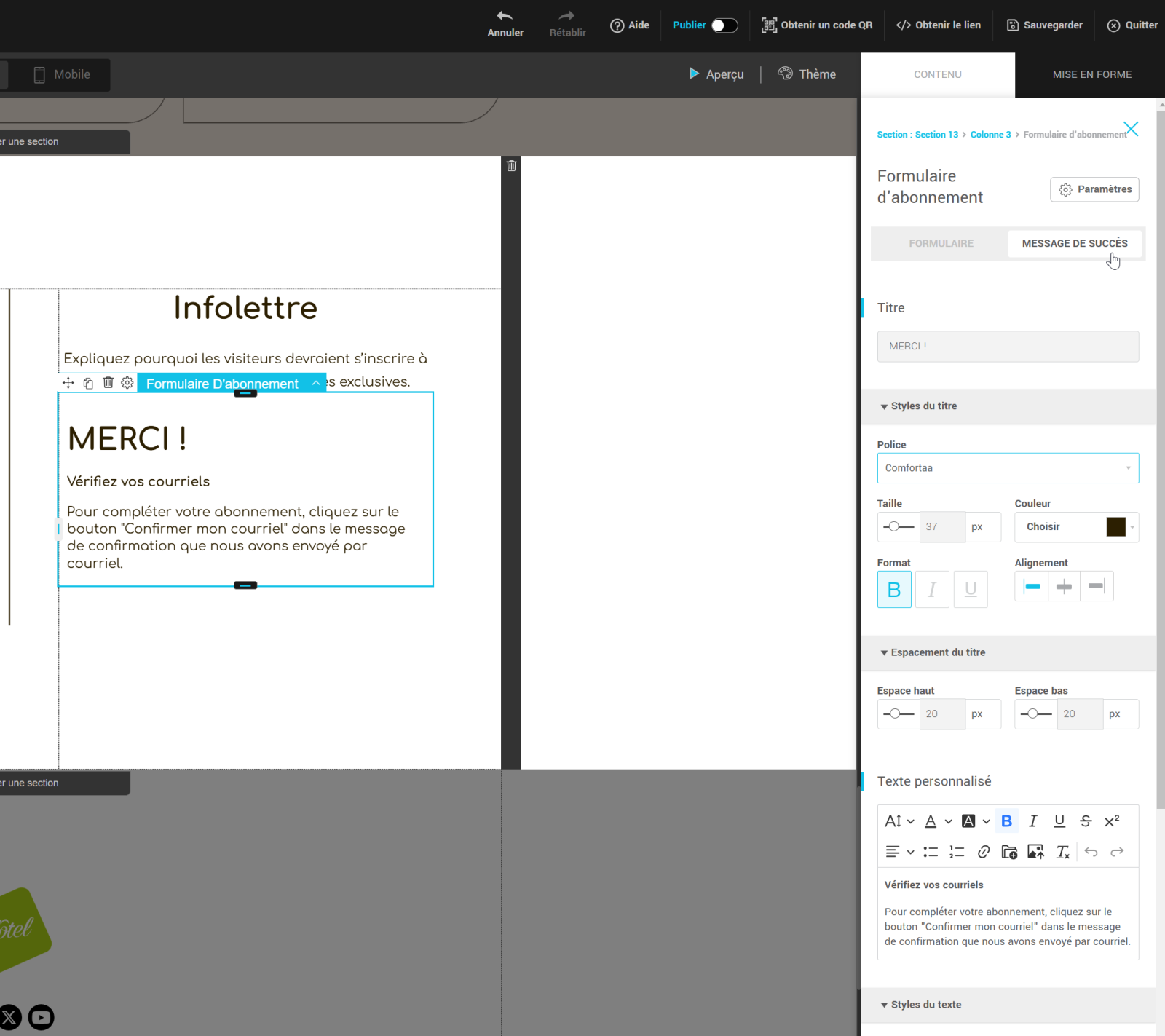Click the clear formatting icon
Viewport: 1165px width, 1036px height.
(x=1063, y=852)
